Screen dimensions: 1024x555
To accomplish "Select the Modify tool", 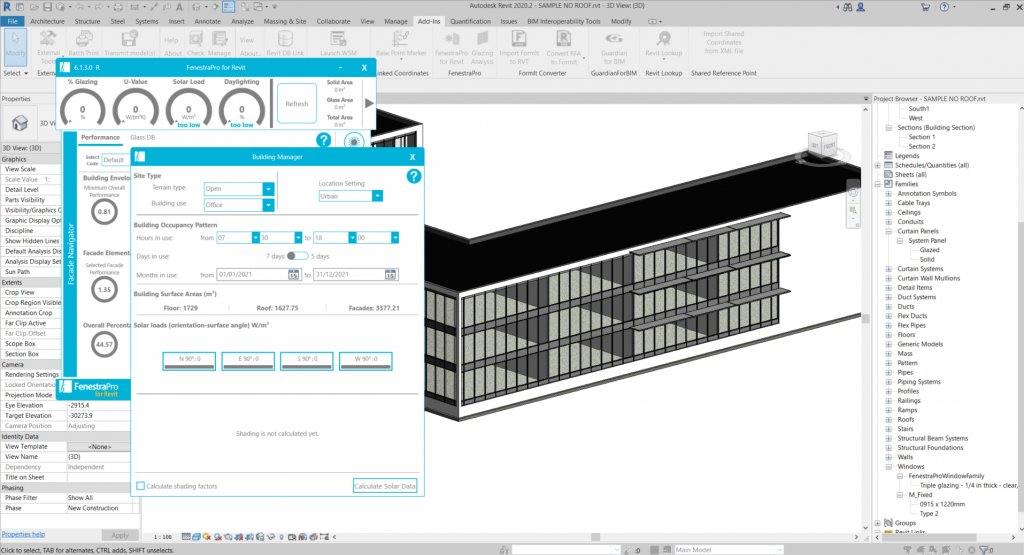I will coord(16,46).
